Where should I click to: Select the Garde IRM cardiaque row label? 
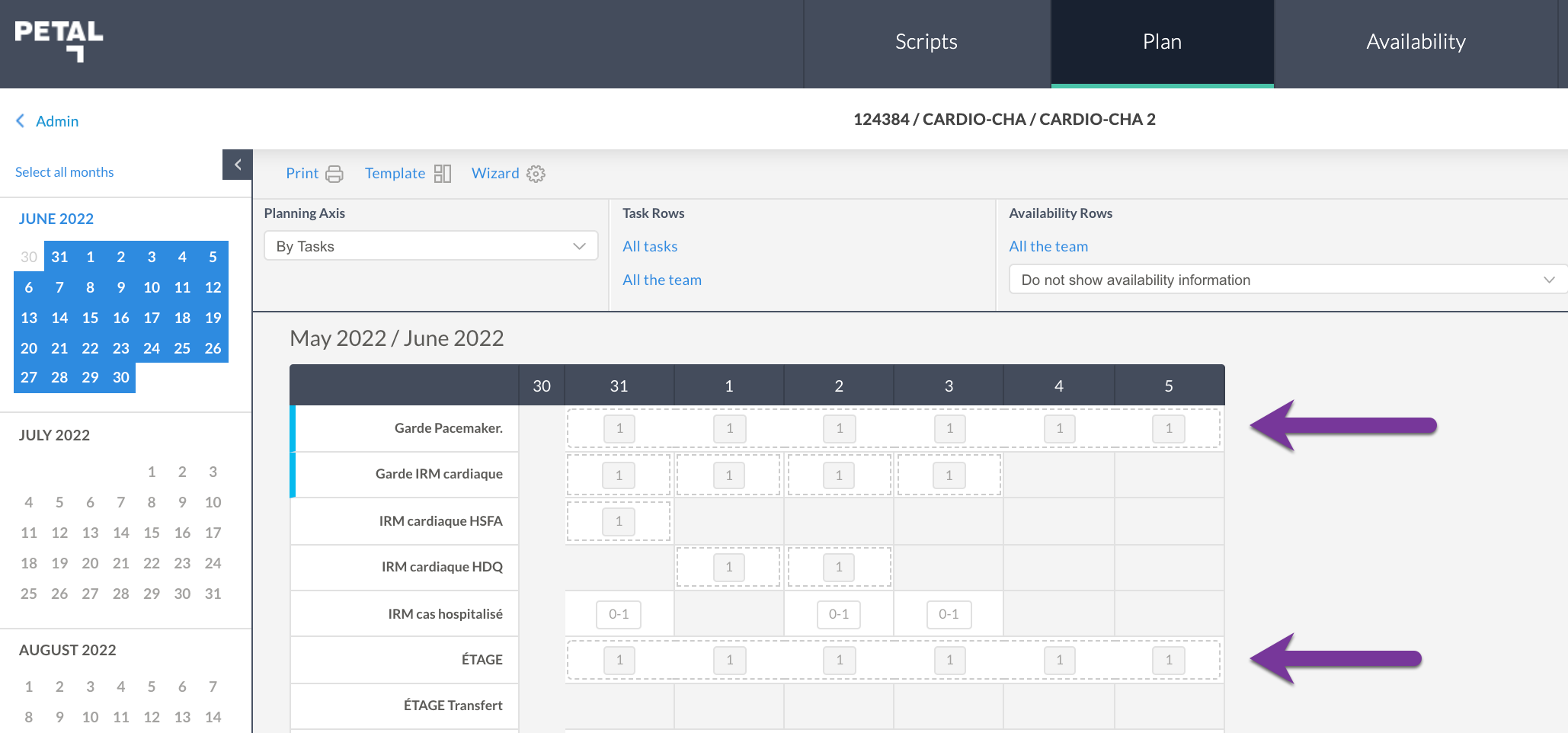(x=439, y=474)
